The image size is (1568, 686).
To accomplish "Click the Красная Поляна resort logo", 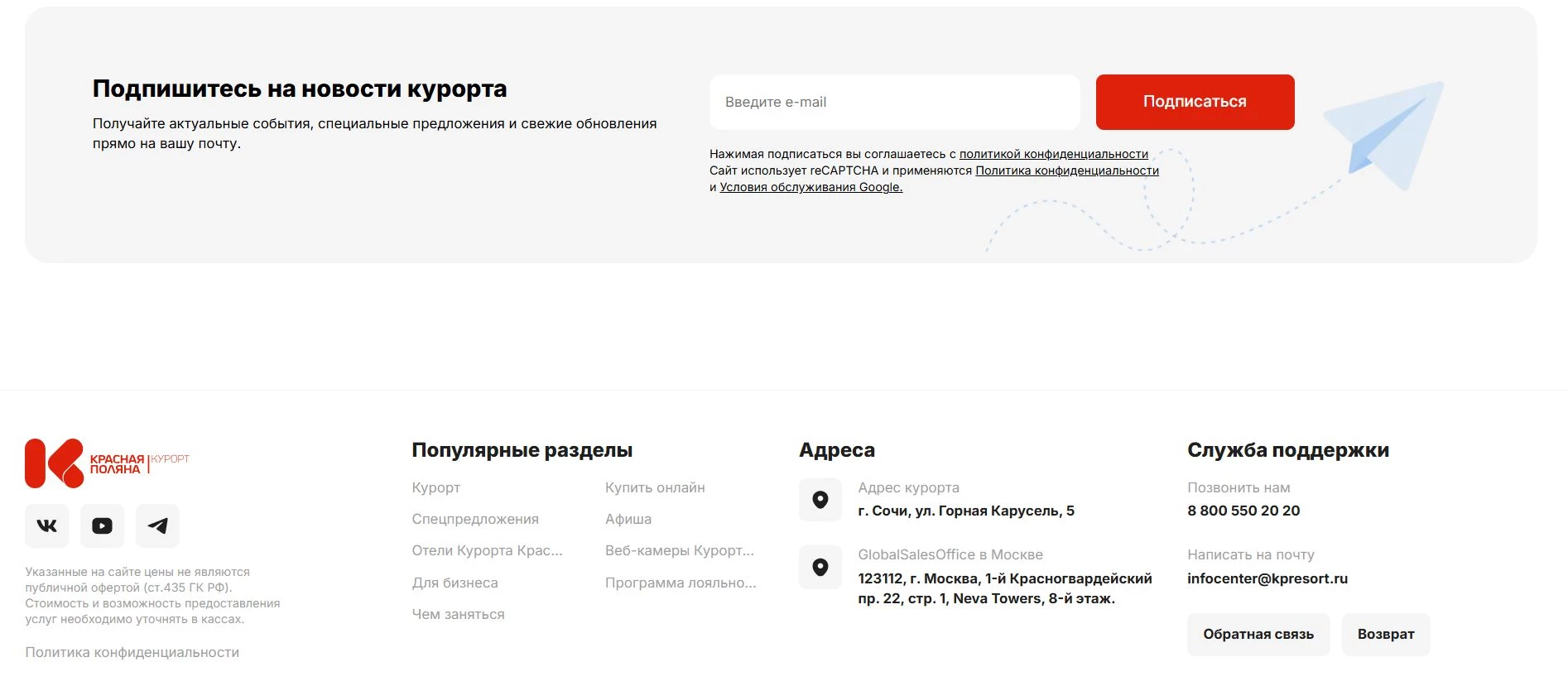I will pyautogui.click(x=107, y=463).
